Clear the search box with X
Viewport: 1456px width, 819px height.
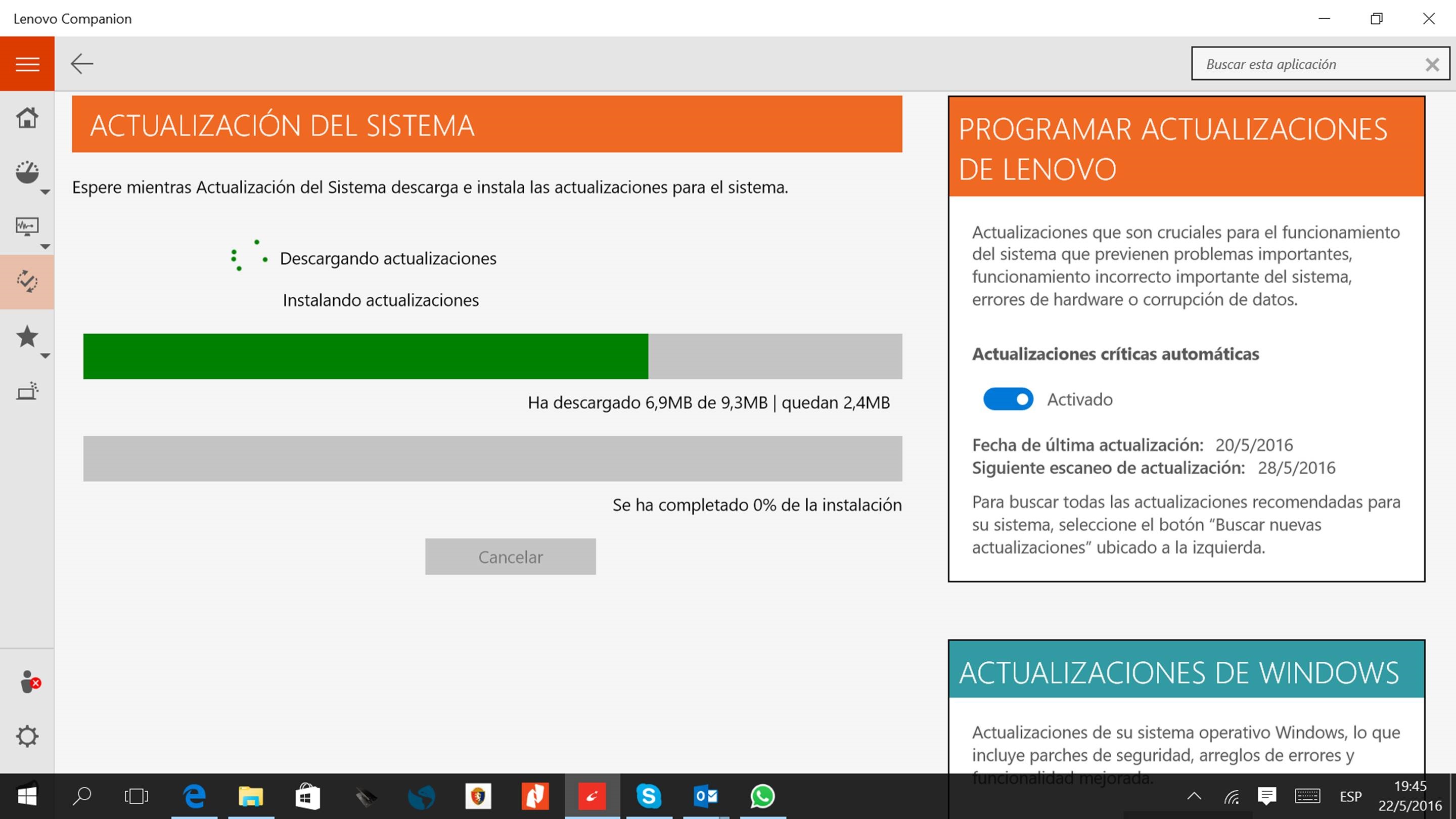pyautogui.click(x=1432, y=64)
